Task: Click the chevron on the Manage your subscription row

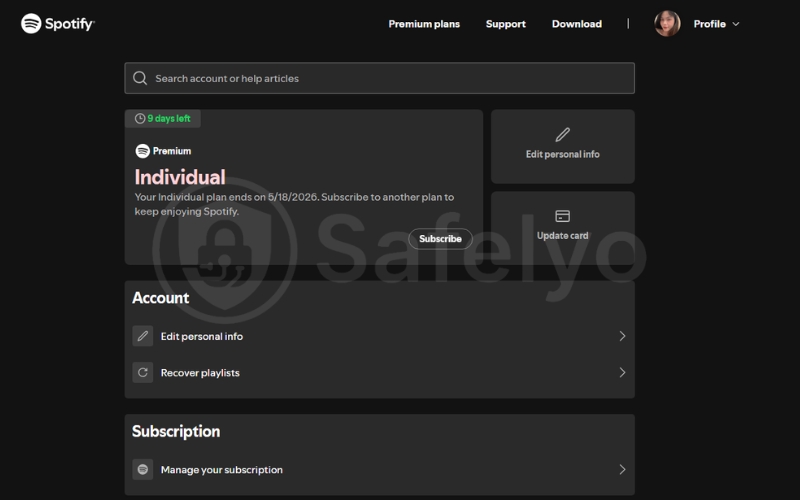Action: [x=622, y=469]
